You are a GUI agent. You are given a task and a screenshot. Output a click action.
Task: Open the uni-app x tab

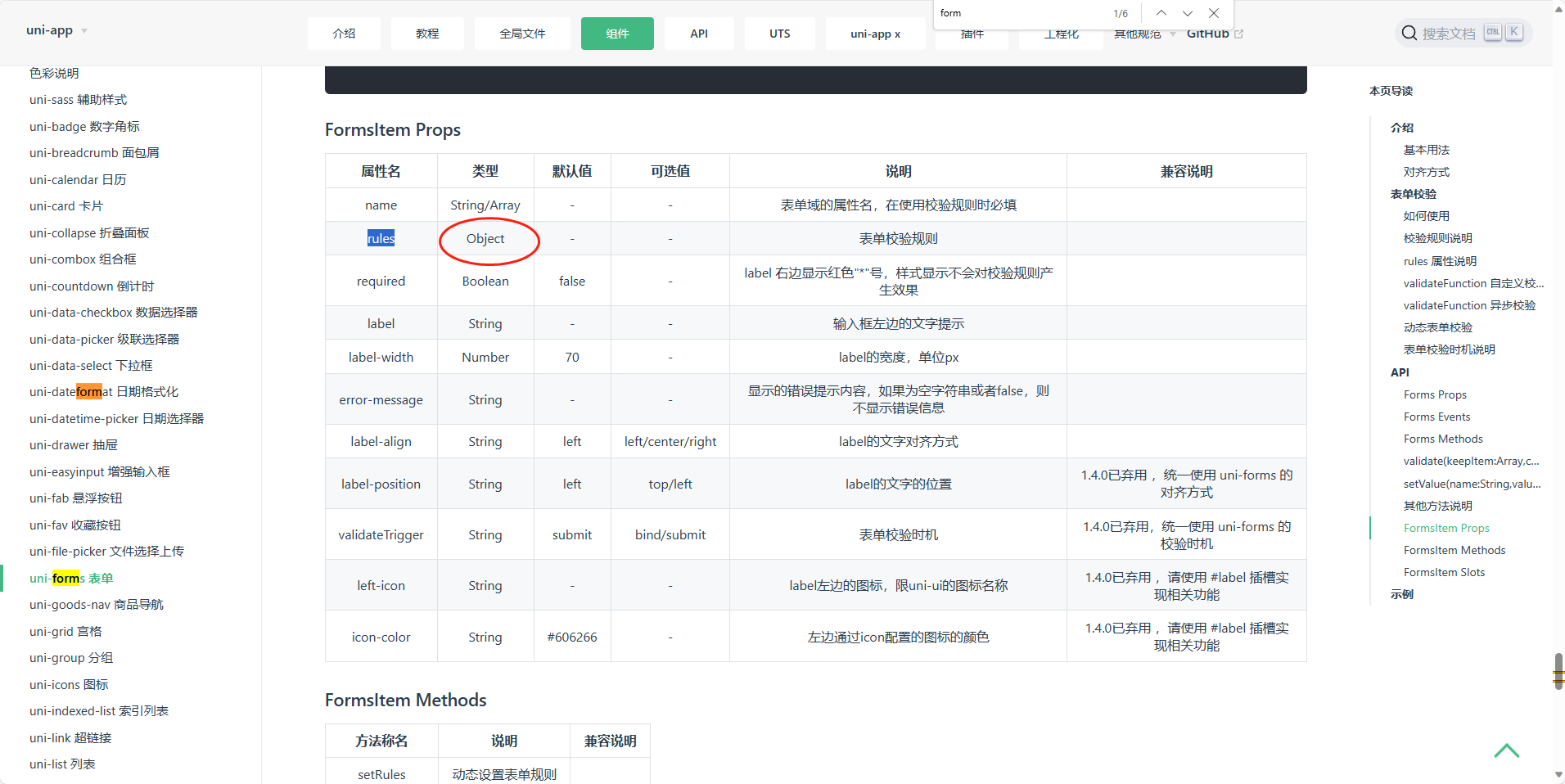(x=875, y=34)
